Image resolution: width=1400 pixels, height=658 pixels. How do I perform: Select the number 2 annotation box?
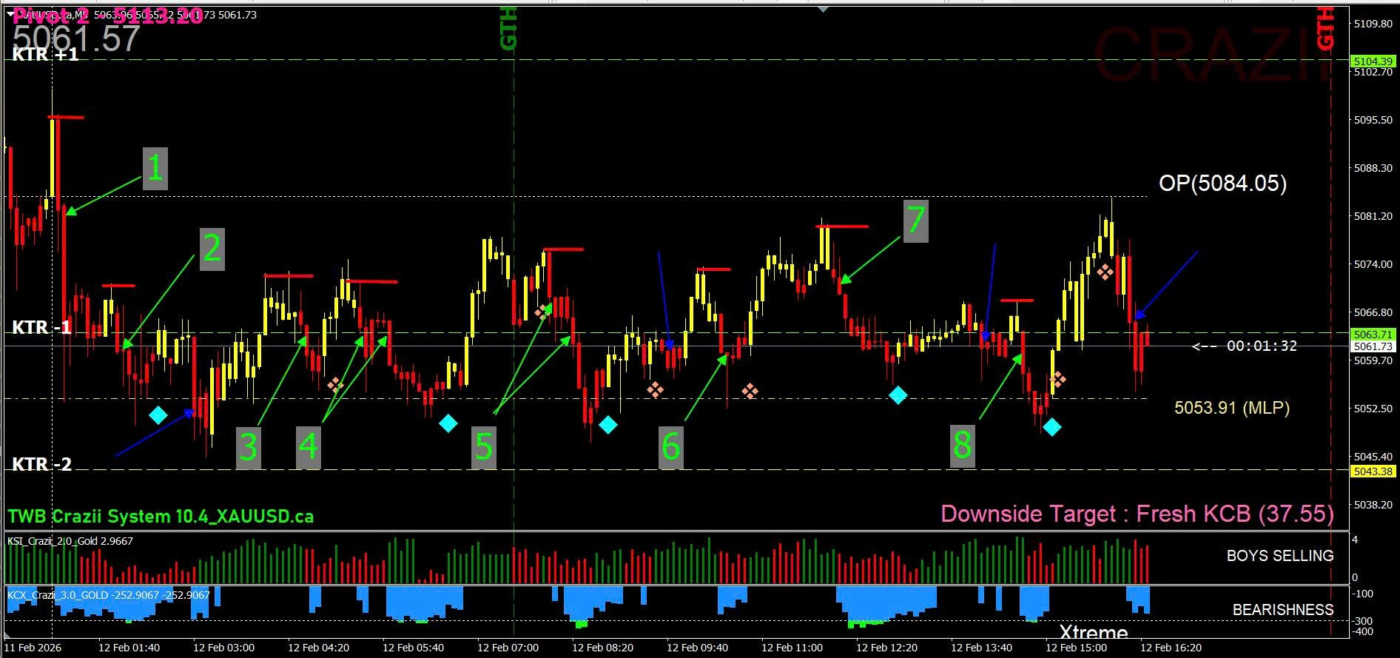coord(211,249)
